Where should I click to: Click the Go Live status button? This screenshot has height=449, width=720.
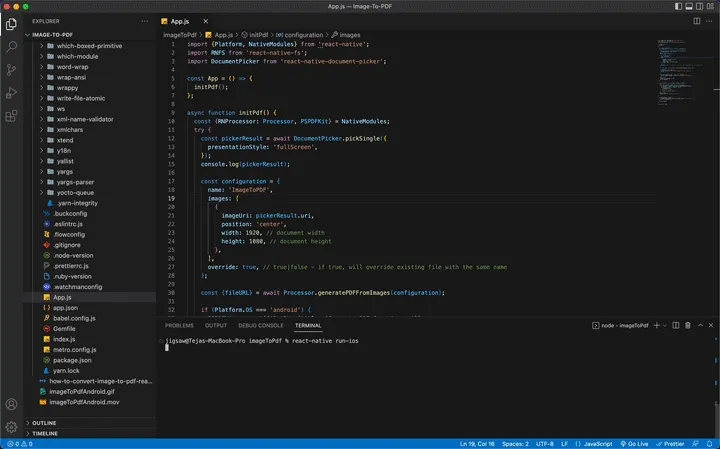[x=634, y=444]
